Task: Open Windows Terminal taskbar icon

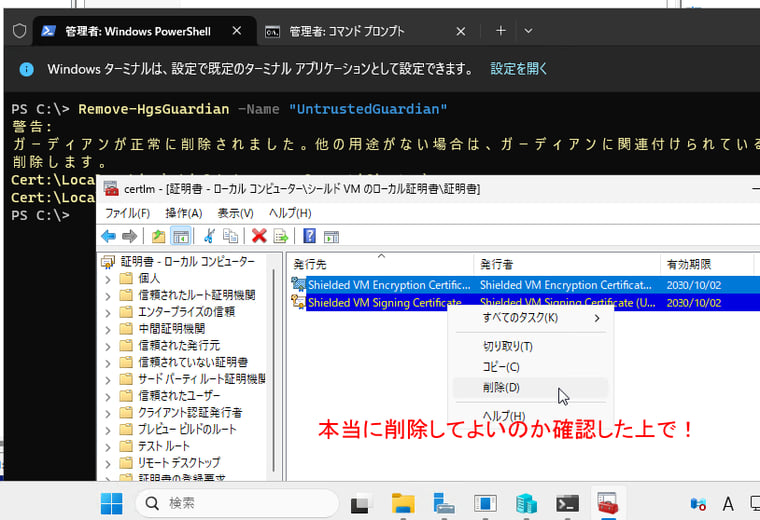Action: 567,504
